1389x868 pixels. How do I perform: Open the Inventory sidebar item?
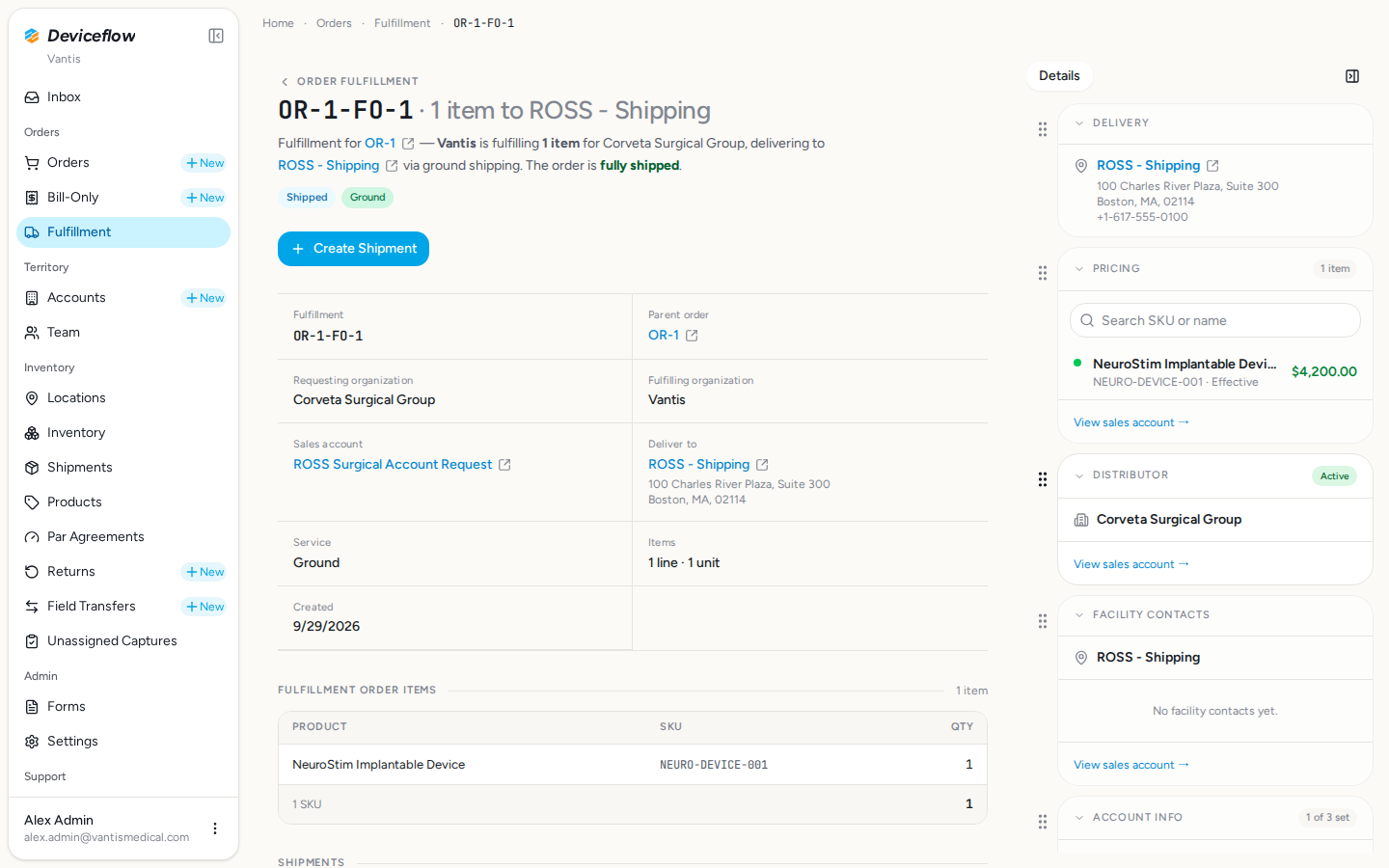point(123,433)
